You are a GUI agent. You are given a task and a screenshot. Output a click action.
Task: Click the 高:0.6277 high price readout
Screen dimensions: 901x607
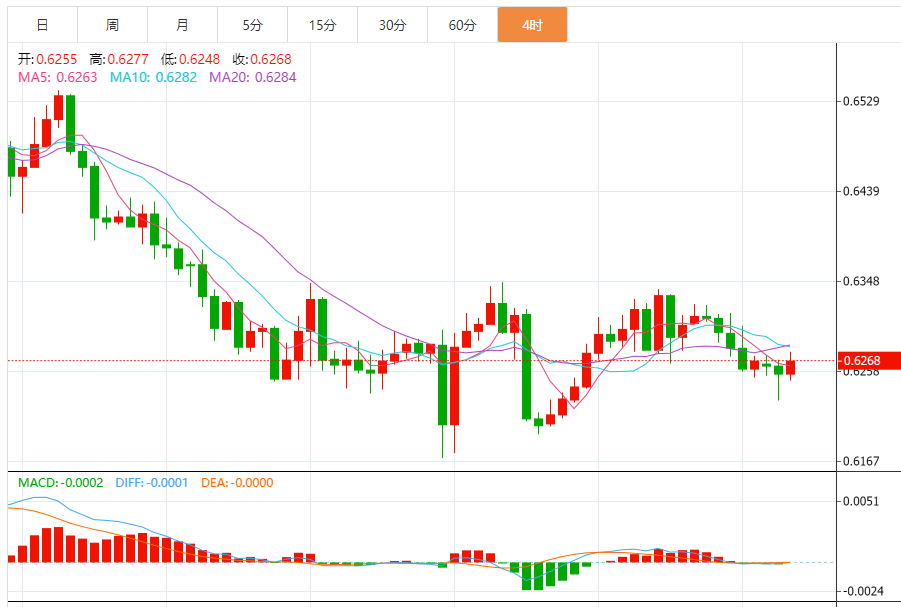(x=119, y=59)
